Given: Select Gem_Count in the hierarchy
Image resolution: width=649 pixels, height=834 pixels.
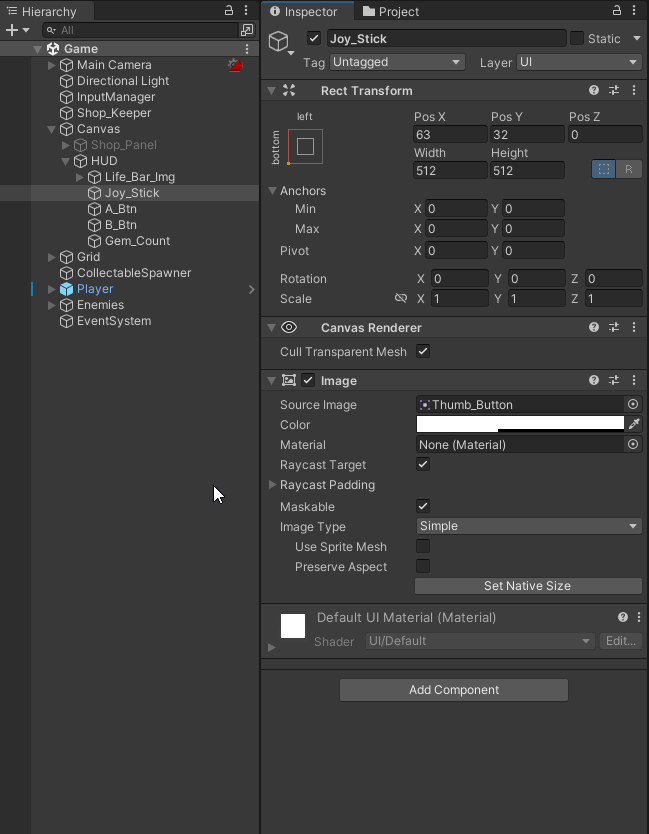Looking at the screenshot, I should [x=137, y=241].
